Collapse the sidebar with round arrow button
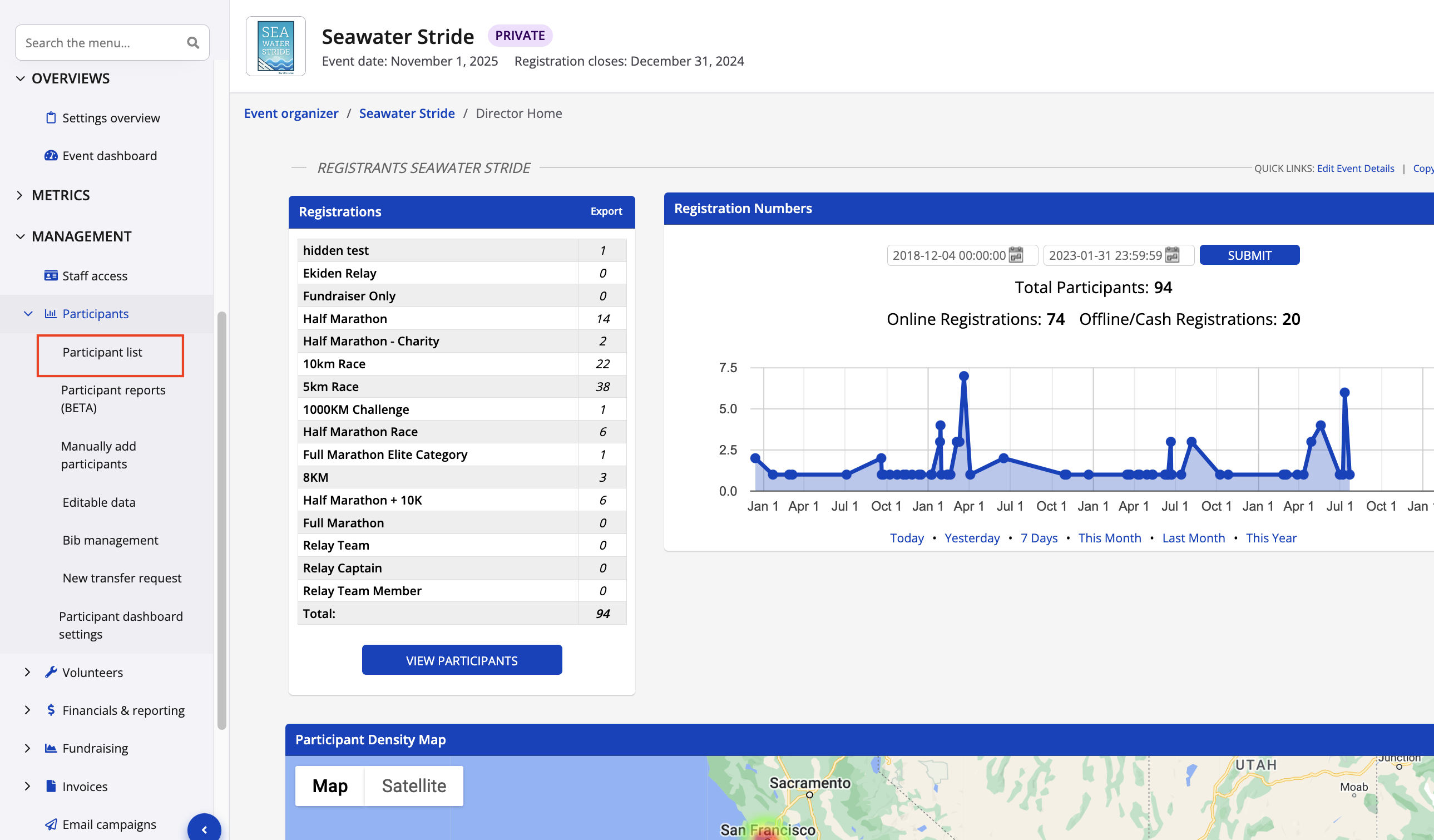Viewport: 1434px width, 840px height. tap(204, 829)
